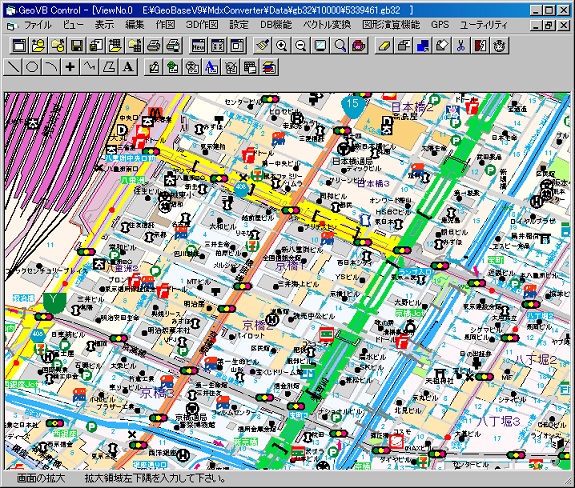The width and height of the screenshot is (575, 488).
Task: Click the green Y shield marker on map
Action: point(54,302)
